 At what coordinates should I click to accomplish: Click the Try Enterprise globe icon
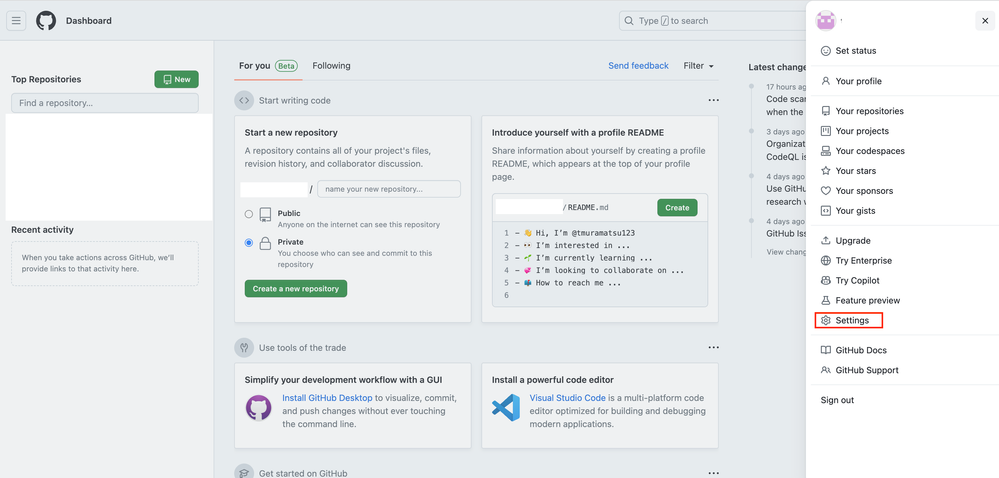tap(826, 261)
